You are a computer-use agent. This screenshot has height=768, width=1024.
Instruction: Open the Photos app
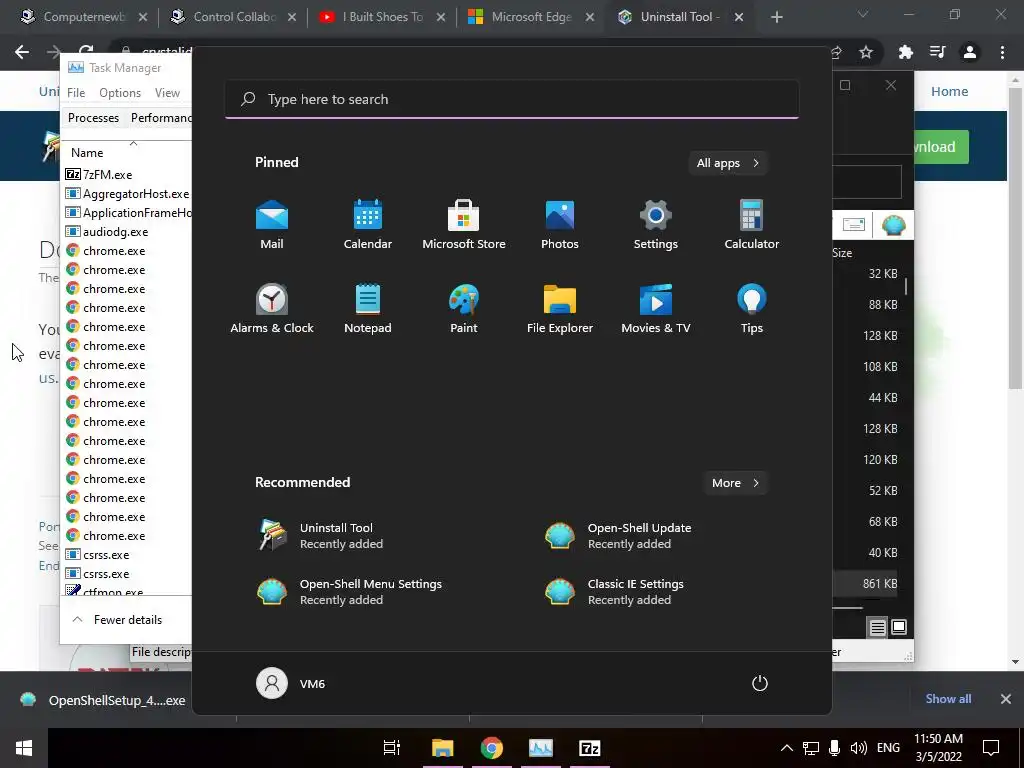click(560, 225)
